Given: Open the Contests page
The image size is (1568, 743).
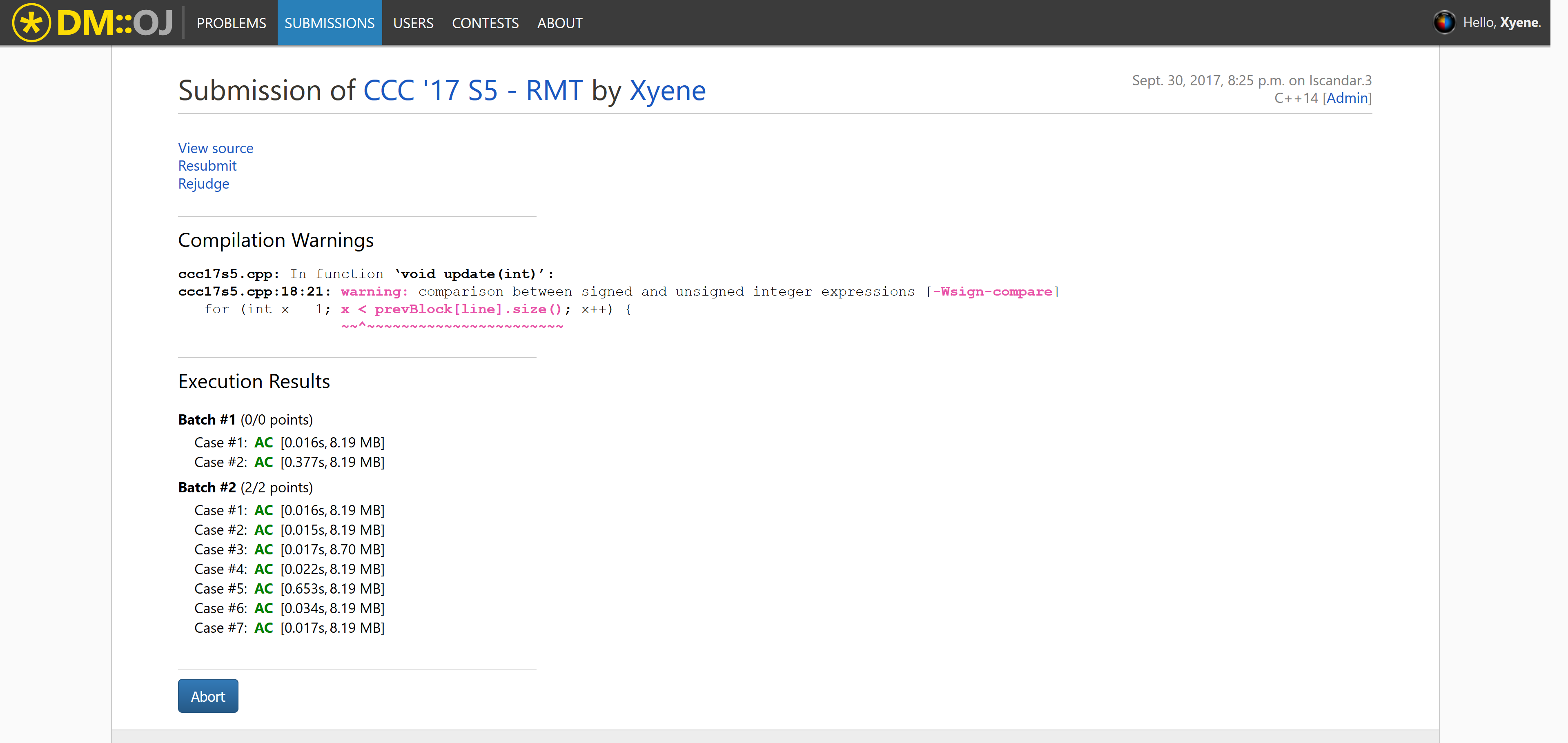Looking at the screenshot, I should coord(485,23).
